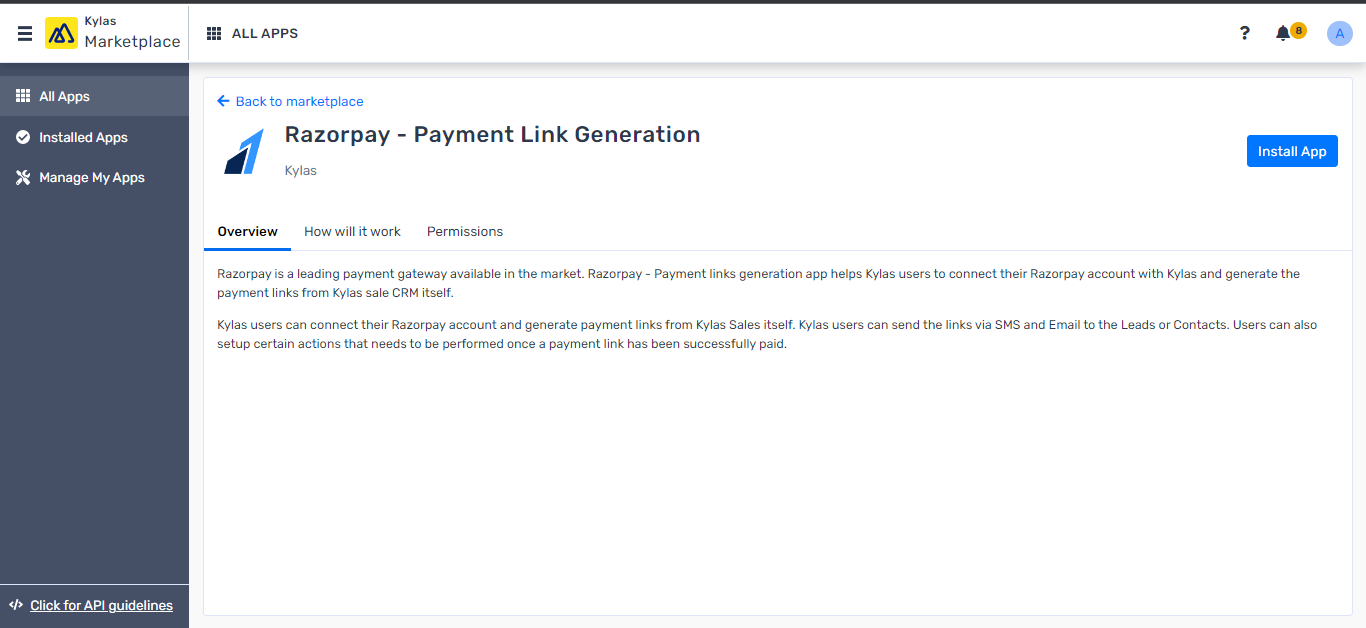Switch to the Overview tab

coord(247,231)
